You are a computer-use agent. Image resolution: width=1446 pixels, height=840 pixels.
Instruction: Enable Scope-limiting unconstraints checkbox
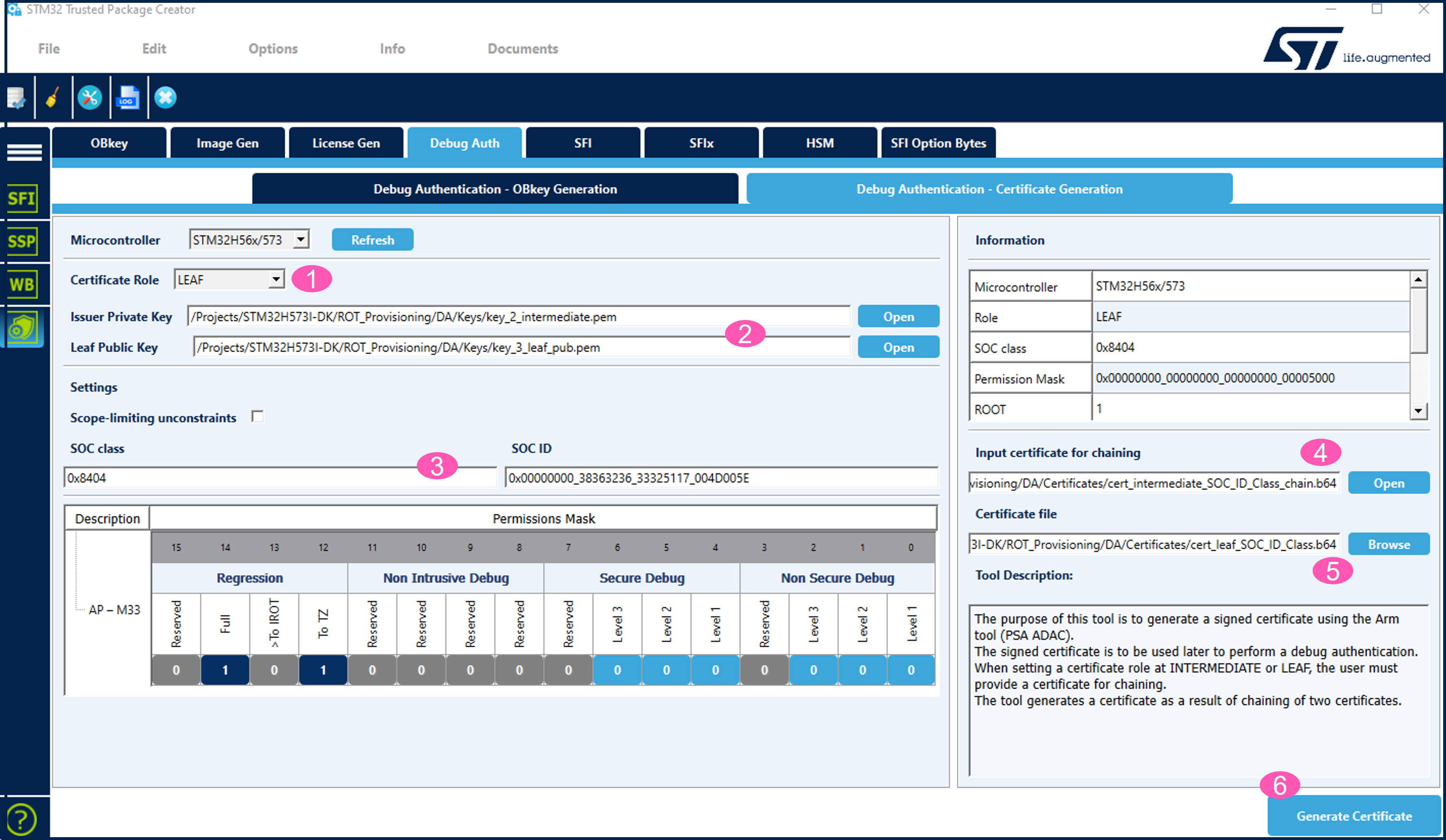pos(258,417)
